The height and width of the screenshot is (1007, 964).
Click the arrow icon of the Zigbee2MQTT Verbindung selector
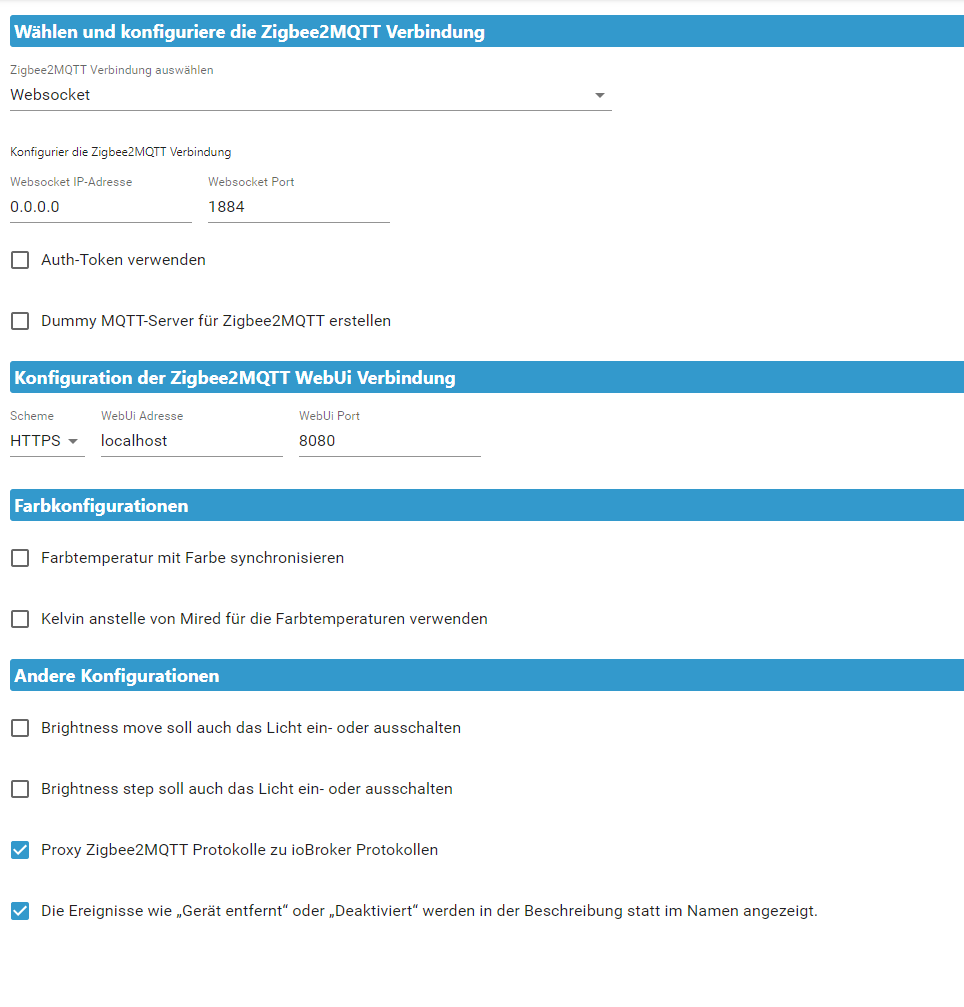600,95
